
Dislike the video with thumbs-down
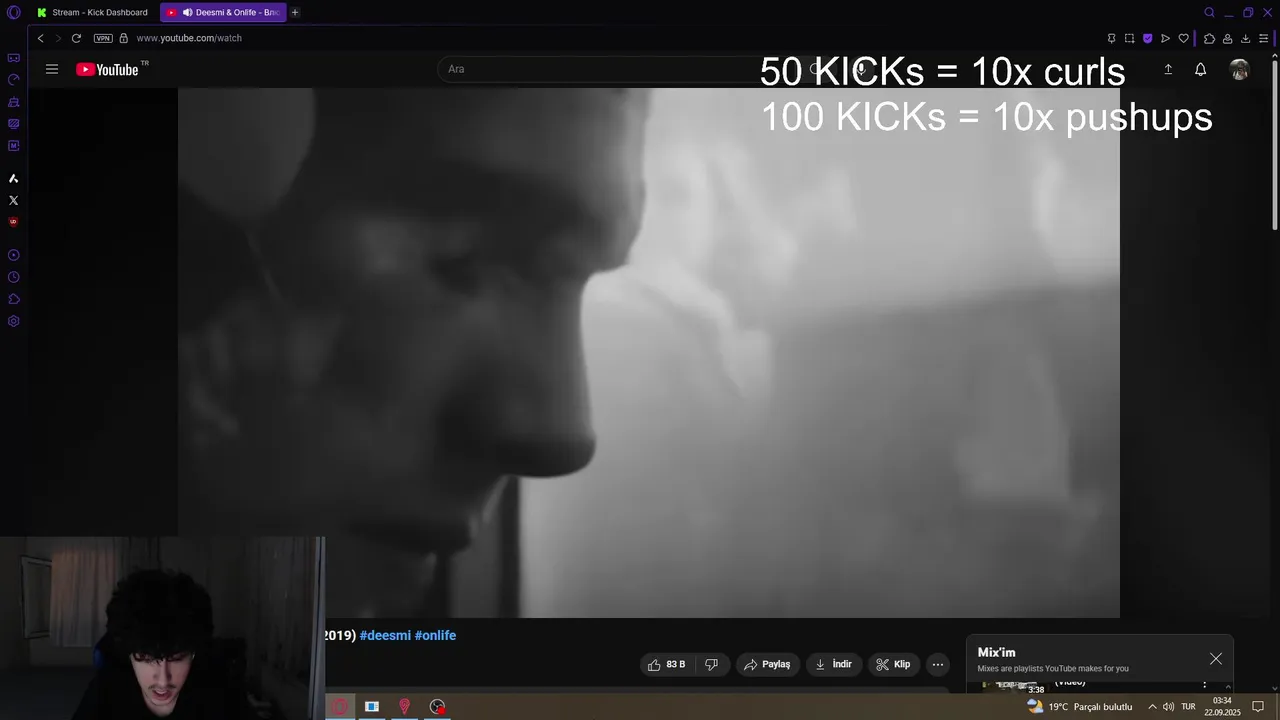[x=712, y=664]
